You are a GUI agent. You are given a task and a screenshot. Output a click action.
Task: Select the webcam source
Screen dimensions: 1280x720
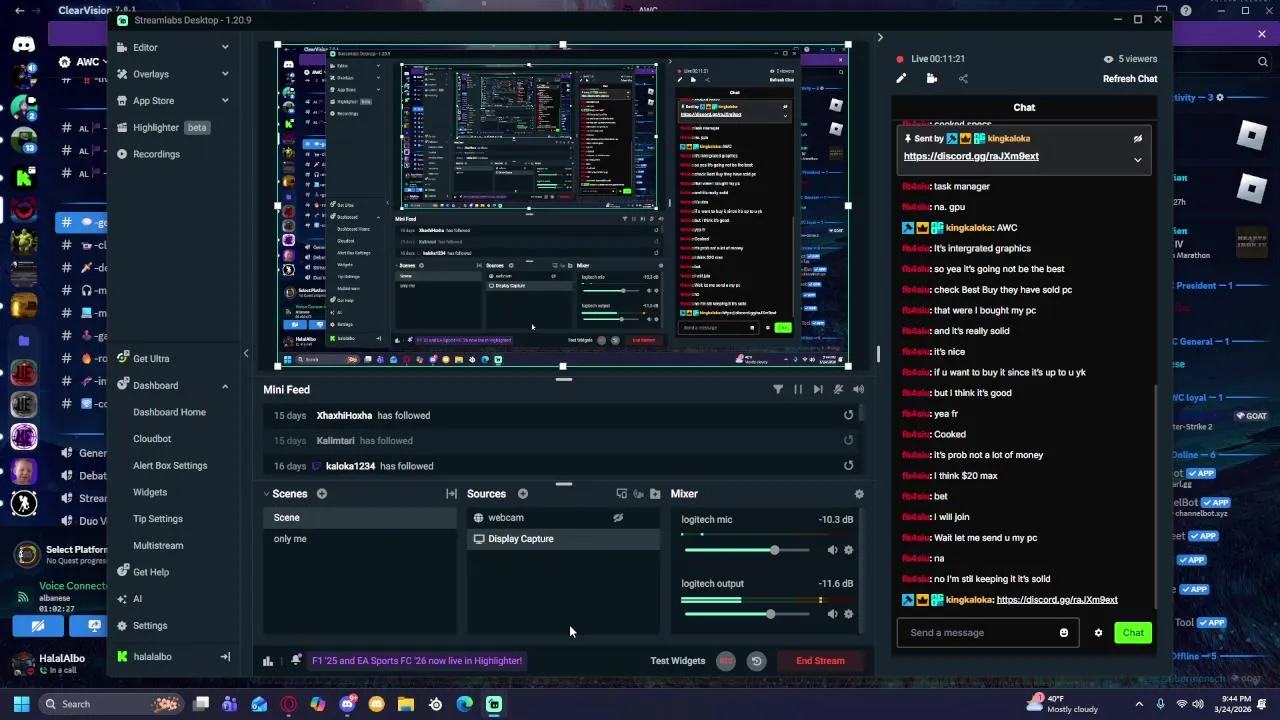[563, 517]
